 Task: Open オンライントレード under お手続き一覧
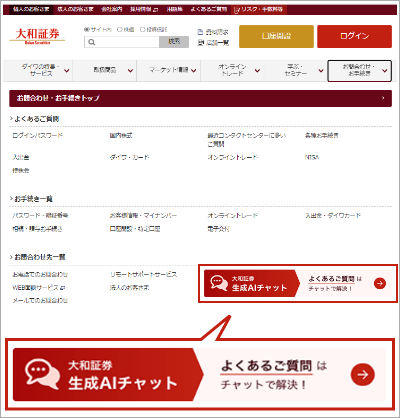click(233, 216)
